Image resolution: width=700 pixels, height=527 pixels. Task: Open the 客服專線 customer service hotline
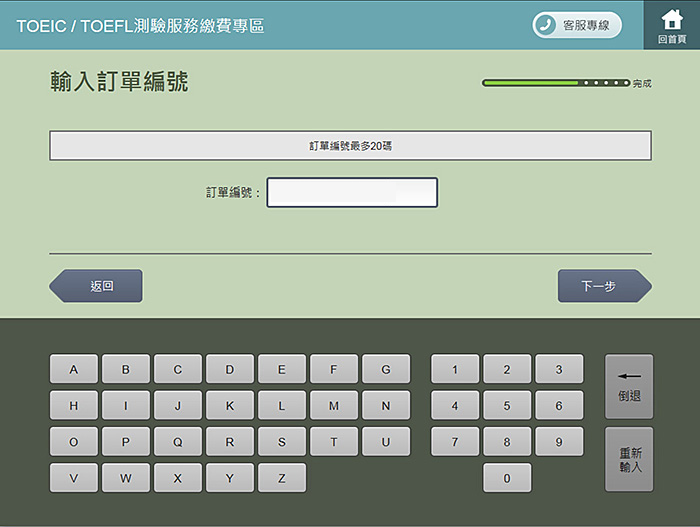[x=577, y=26]
